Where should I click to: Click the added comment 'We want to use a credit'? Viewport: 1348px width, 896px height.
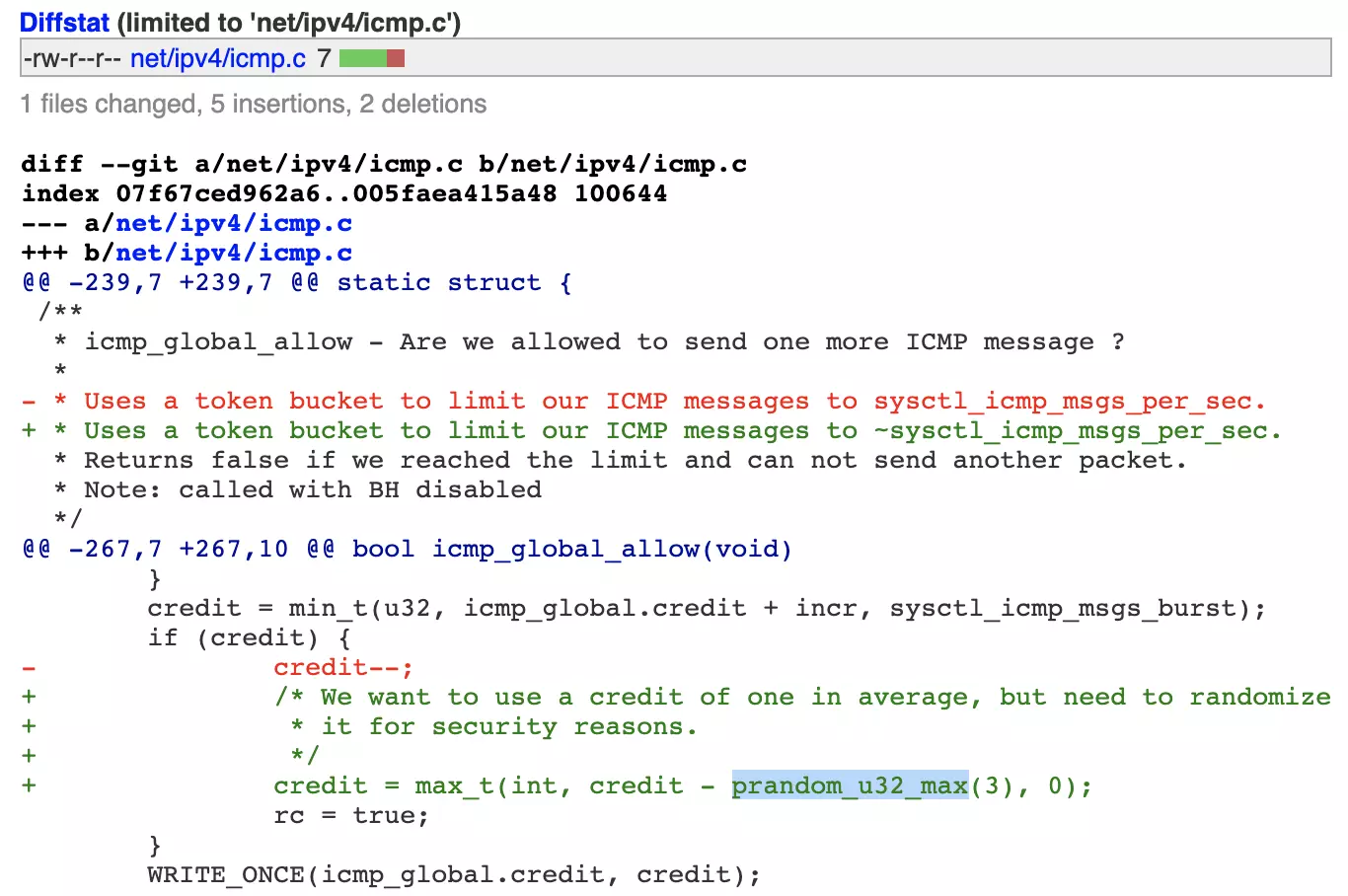pos(802,697)
